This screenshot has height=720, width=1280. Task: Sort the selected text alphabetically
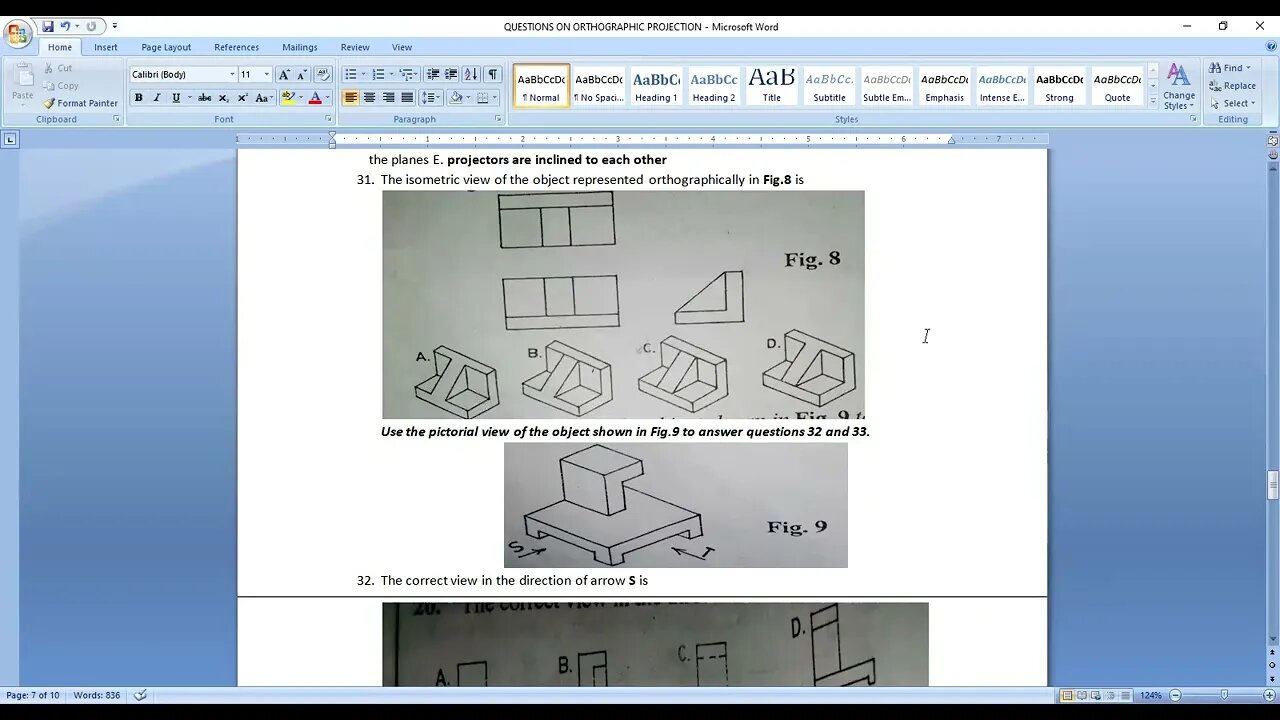click(472, 74)
